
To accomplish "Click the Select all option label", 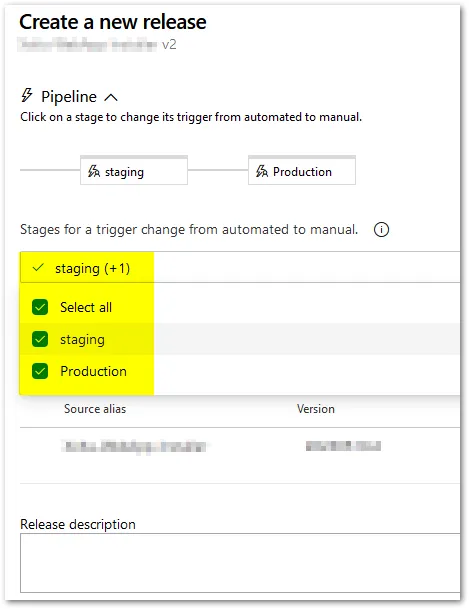I will [86, 307].
